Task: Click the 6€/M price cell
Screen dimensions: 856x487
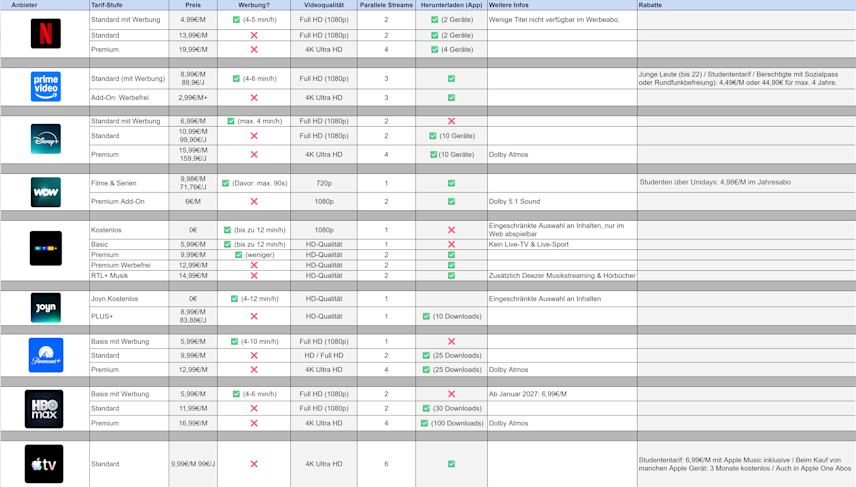Action: (193, 201)
